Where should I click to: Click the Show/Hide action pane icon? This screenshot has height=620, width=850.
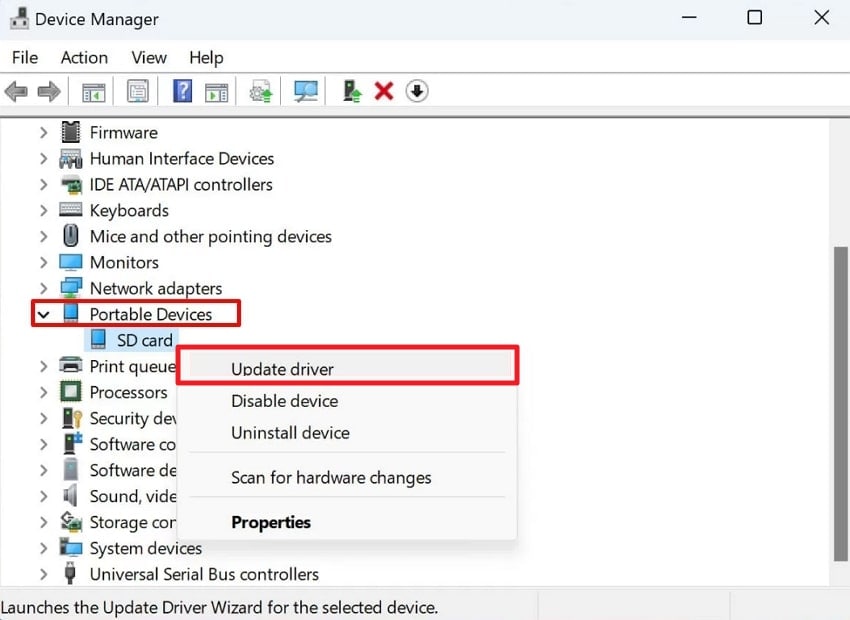click(x=218, y=91)
